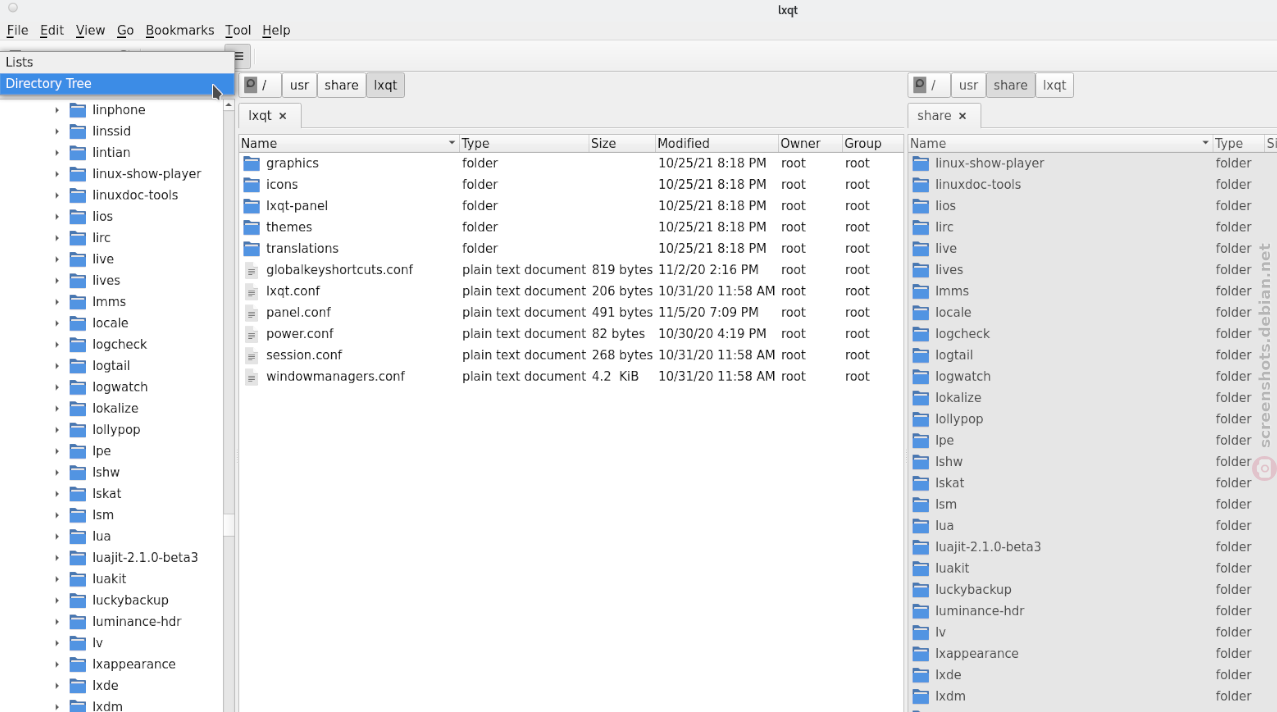Select the translations folder icon in the file list
This screenshot has width=1277, height=712.
251,248
